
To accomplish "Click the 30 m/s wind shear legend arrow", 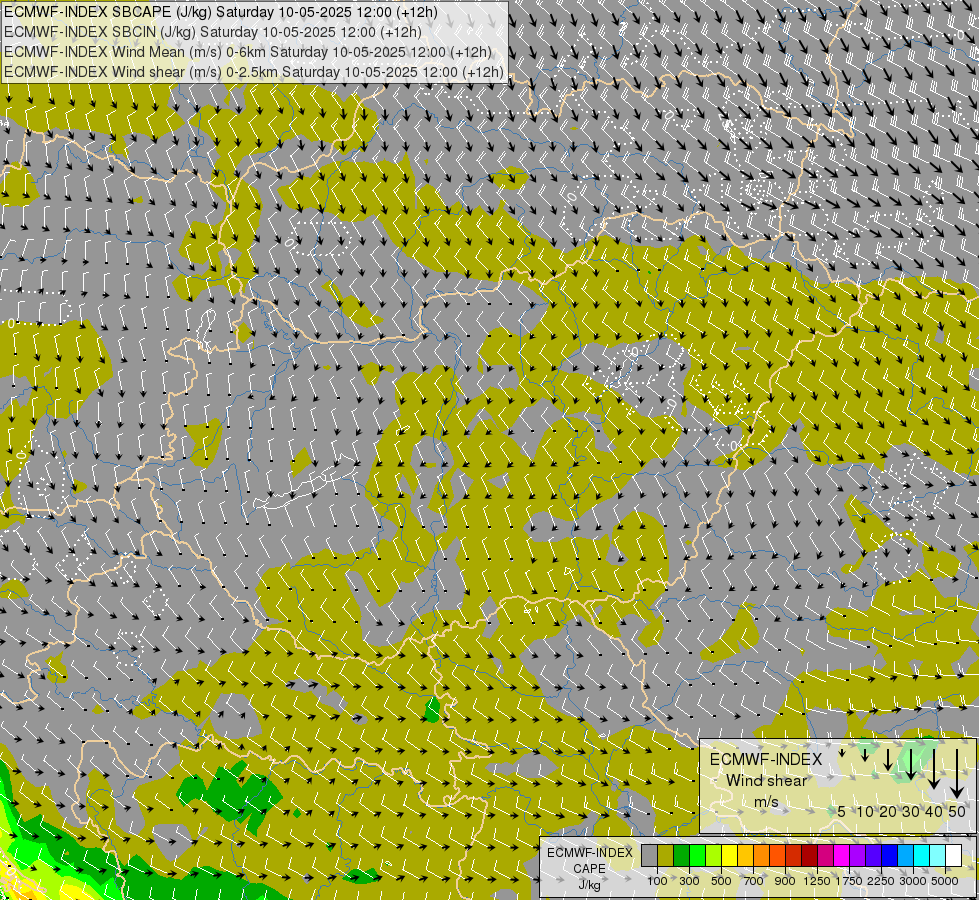I will click(x=911, y=764).
